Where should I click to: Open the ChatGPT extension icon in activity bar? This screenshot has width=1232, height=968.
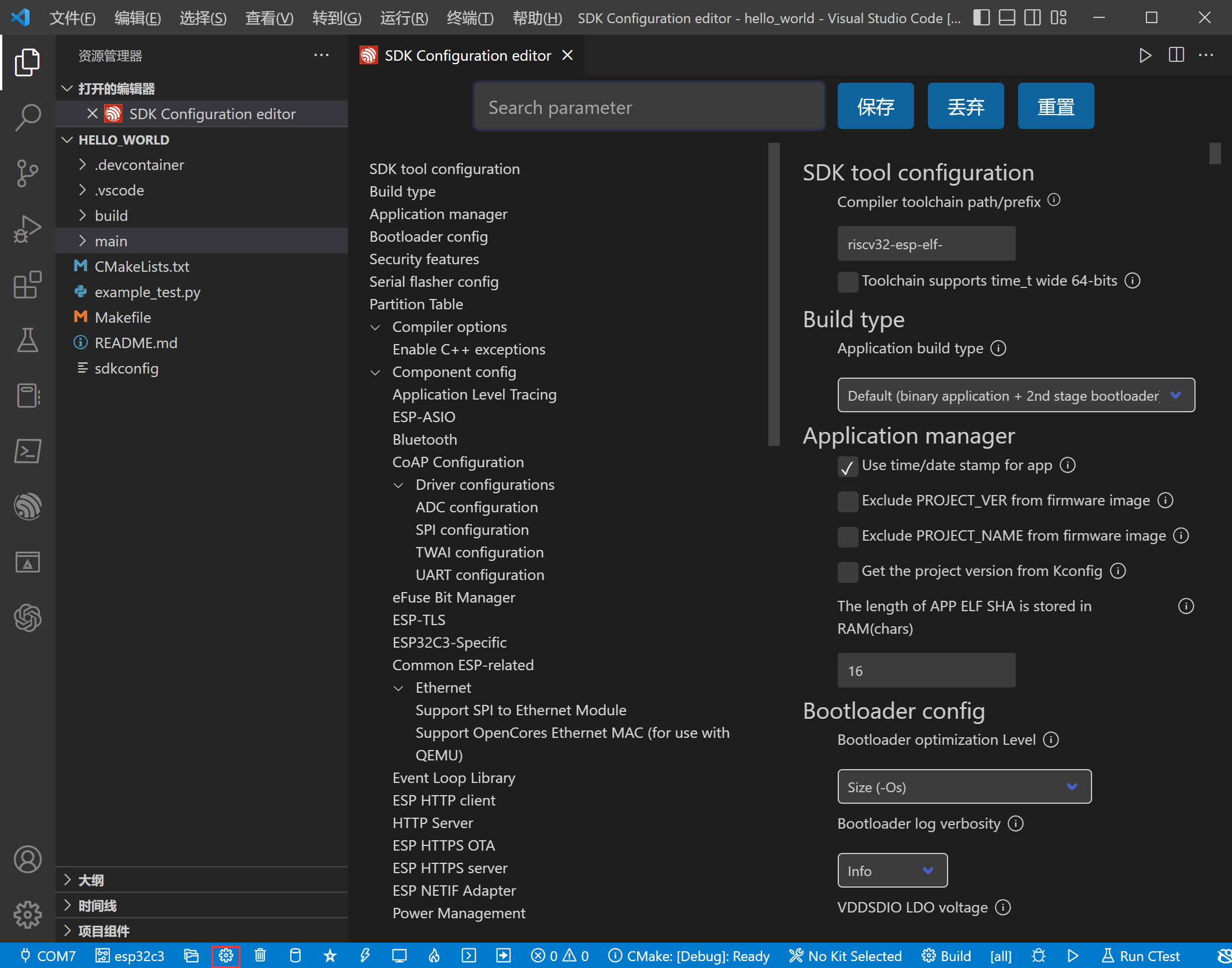click(x=27, y=617)
